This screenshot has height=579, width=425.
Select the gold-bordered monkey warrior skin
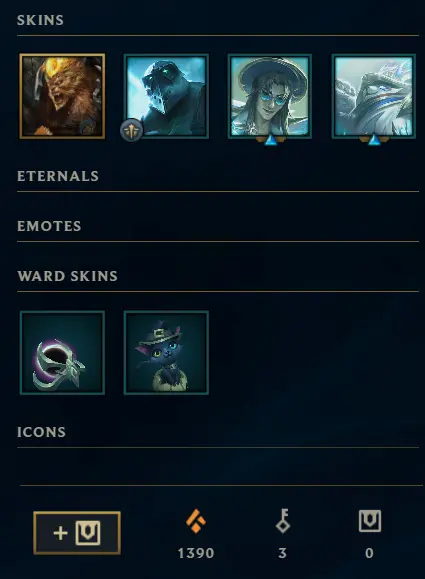(x=62, y=96)
